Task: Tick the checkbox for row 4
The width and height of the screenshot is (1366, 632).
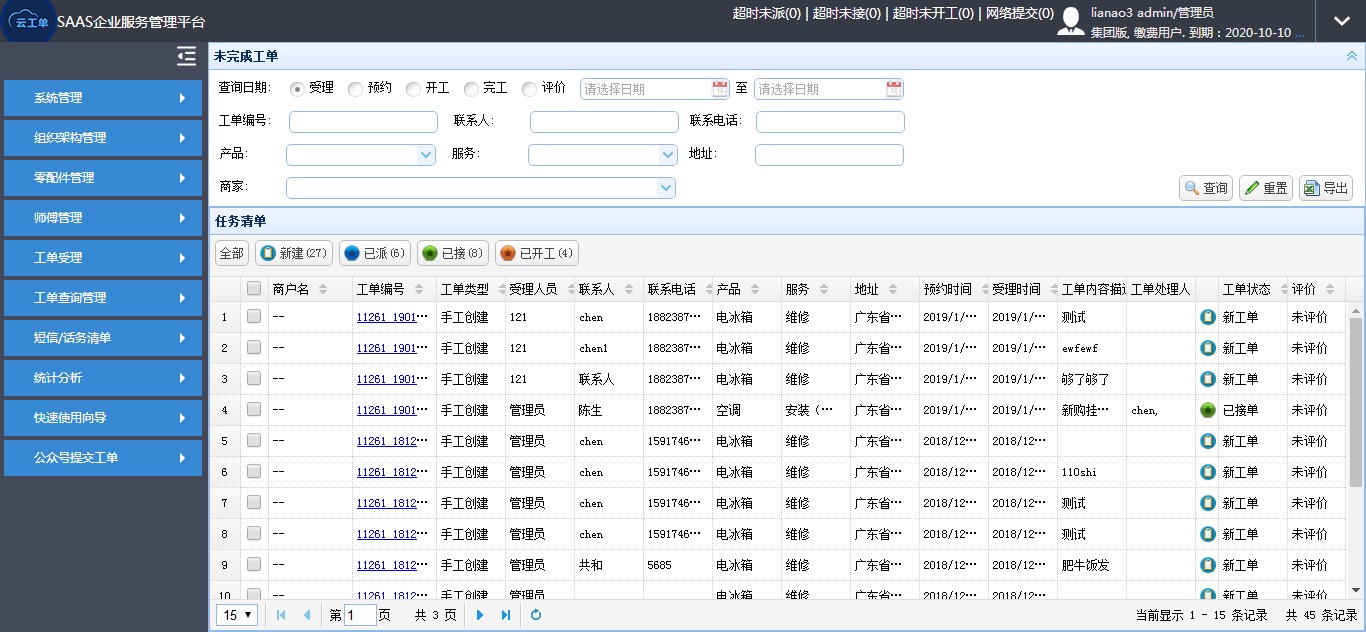Action: click(x=254, y=410)
